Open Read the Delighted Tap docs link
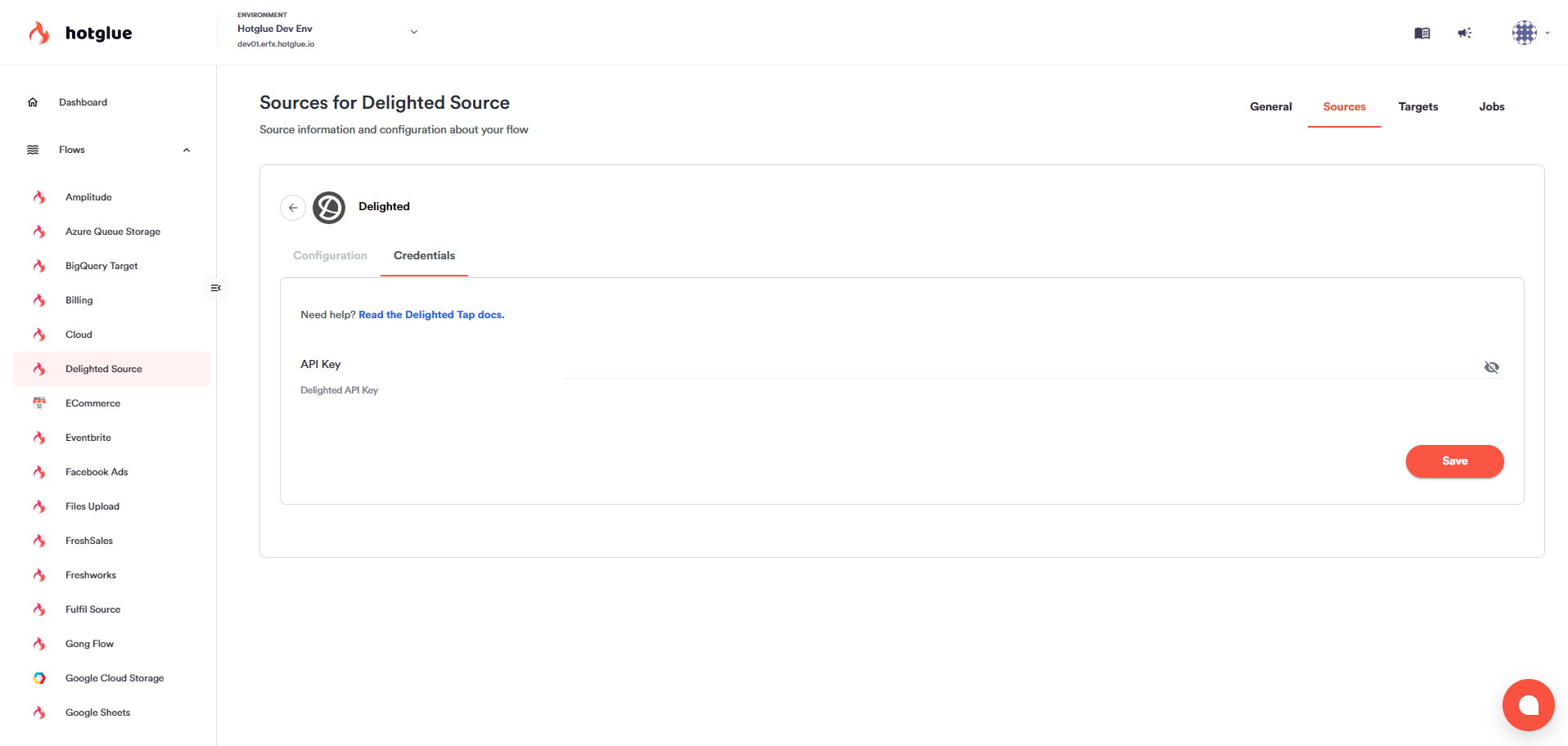1568x746 pixels. point(431,315)
